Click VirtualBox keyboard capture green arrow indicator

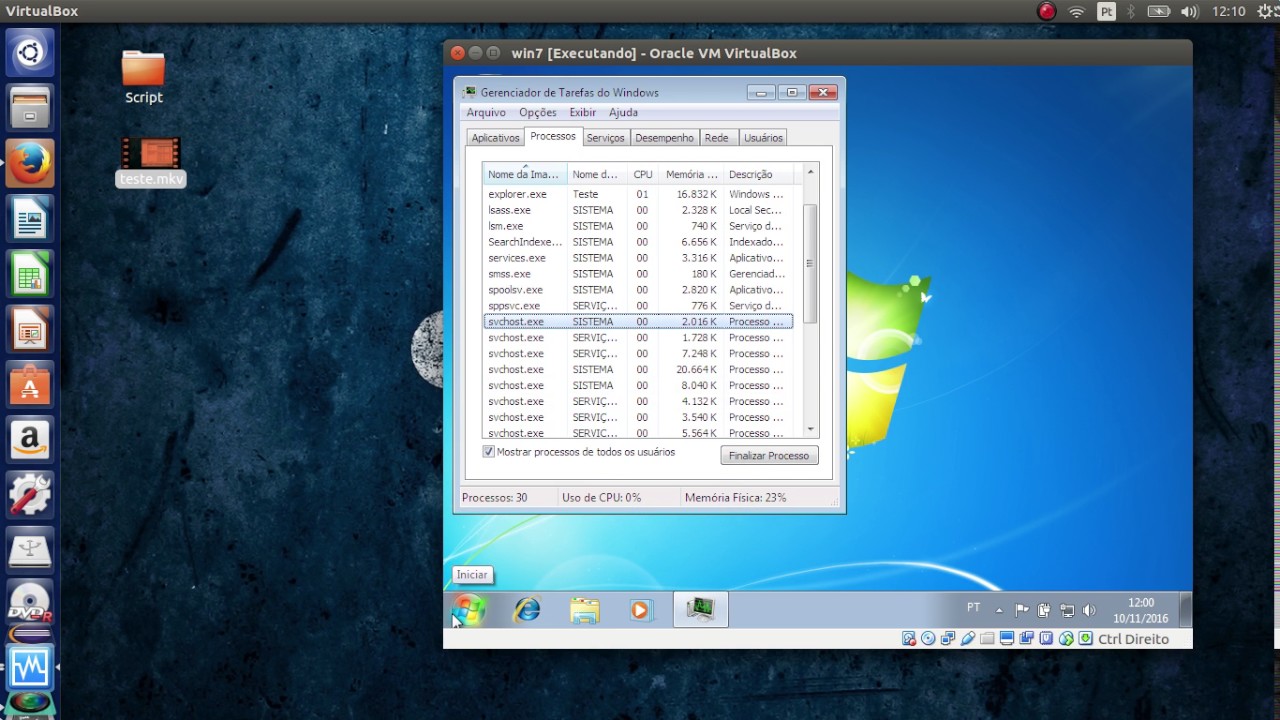(1086, 639)
